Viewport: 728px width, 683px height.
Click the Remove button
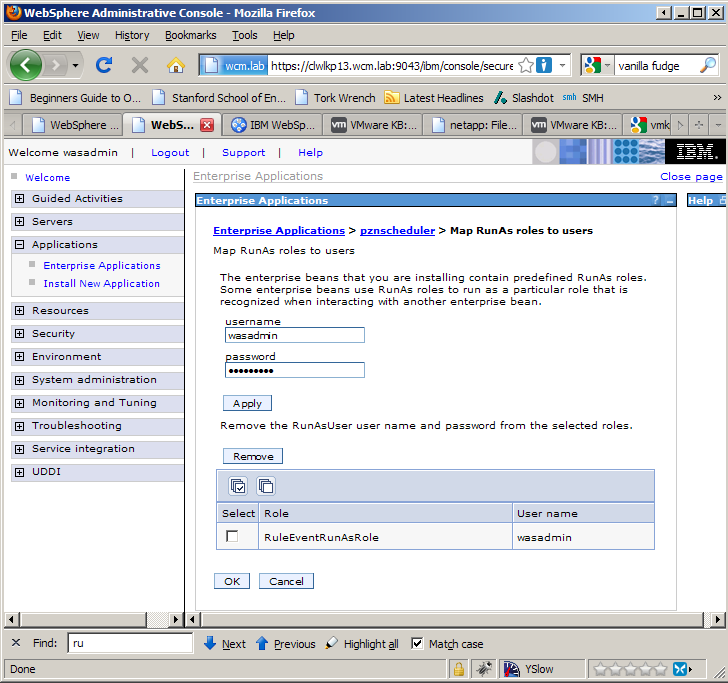[253, 456]
